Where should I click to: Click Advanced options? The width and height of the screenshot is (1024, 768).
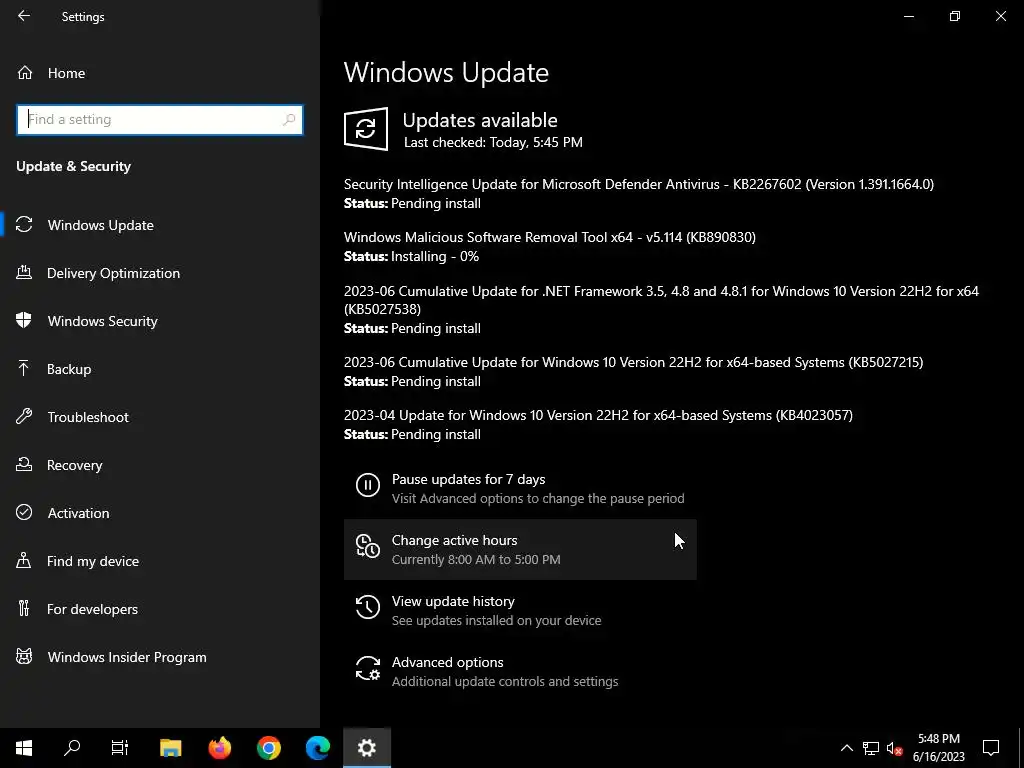pyautogui.click(x=520, y=671)
